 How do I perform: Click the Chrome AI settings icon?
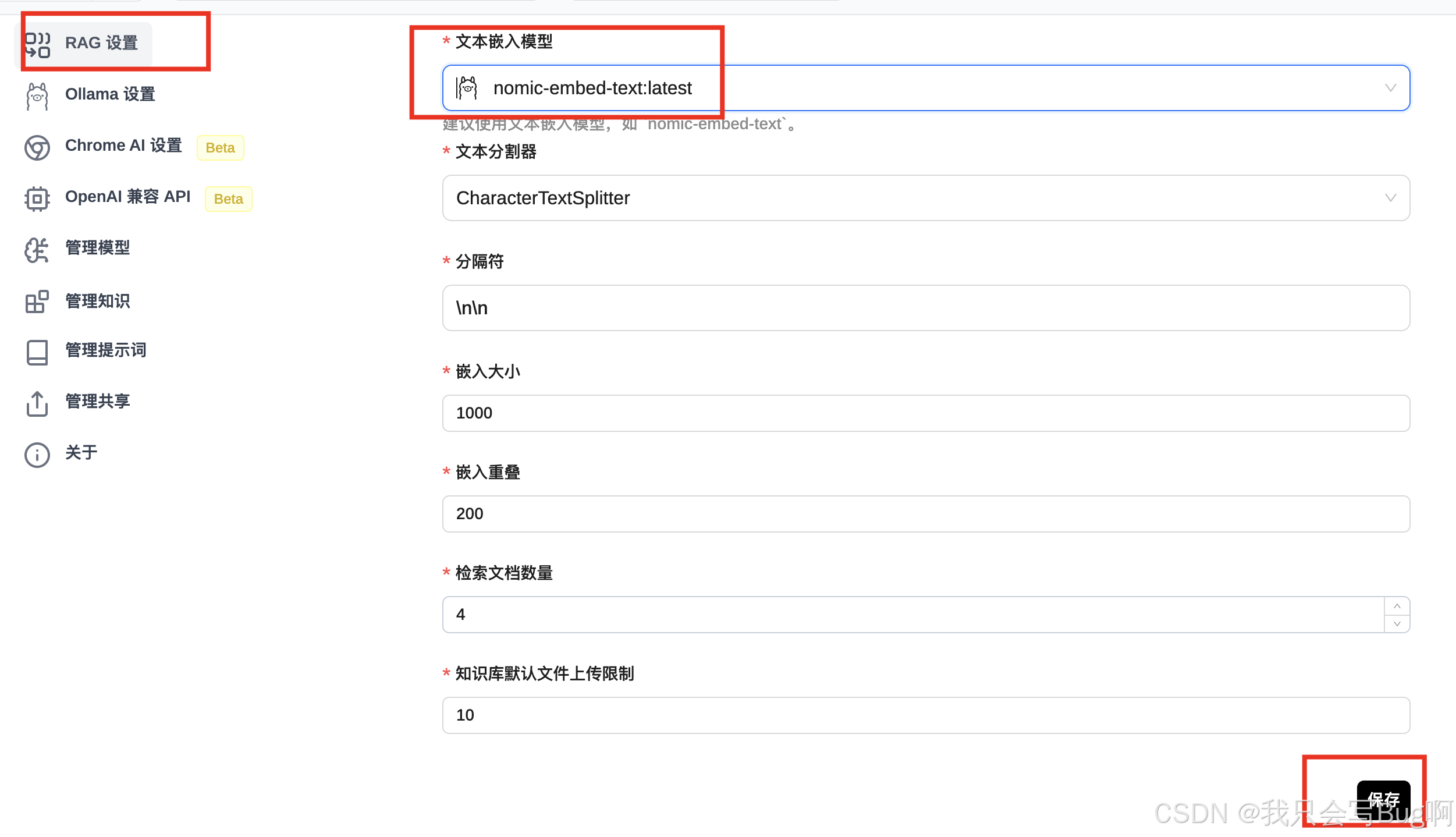[x=37, y=147]
